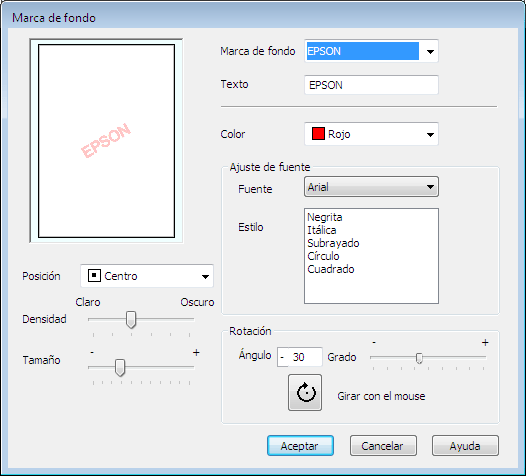
Task: Click the Tamaño slider thumb
Action: click(120, 368)
